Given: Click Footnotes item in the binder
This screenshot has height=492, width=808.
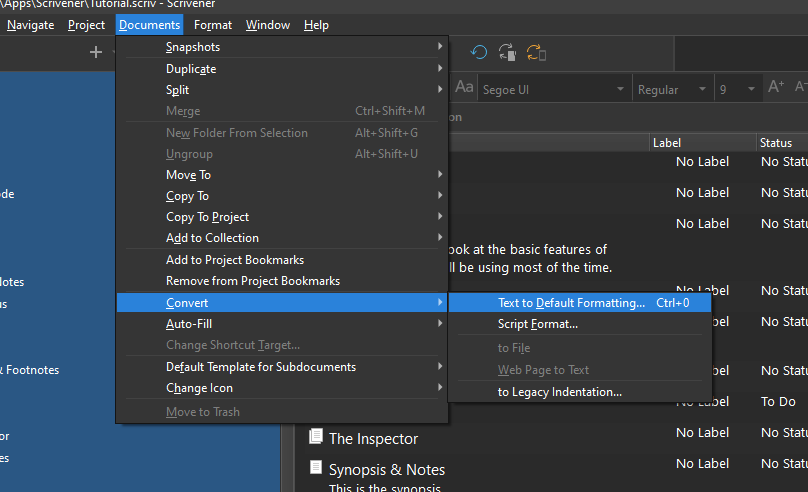Looking at the screenshot, I should pos(29,370).
